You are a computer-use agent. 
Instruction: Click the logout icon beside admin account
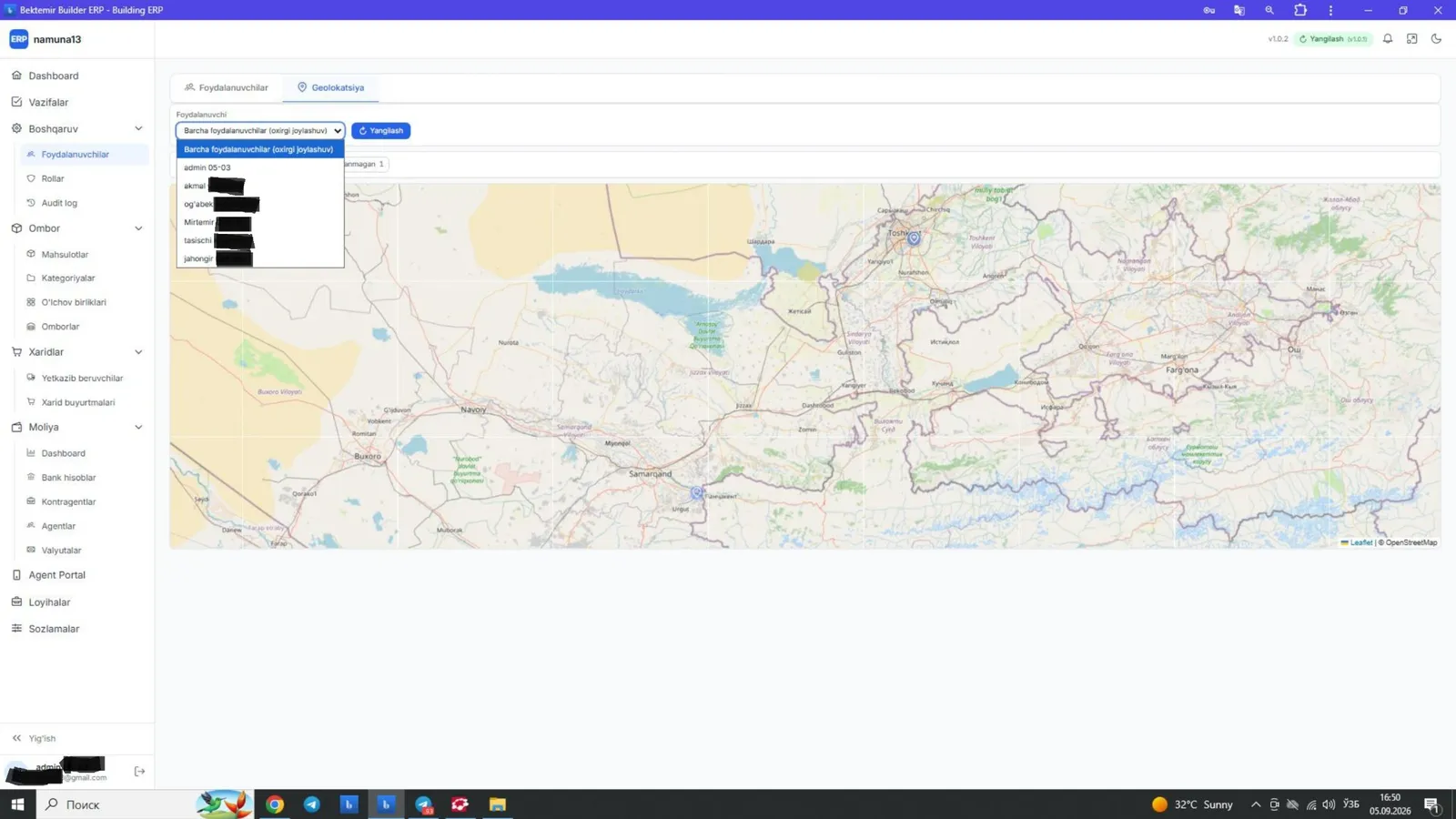139,772
